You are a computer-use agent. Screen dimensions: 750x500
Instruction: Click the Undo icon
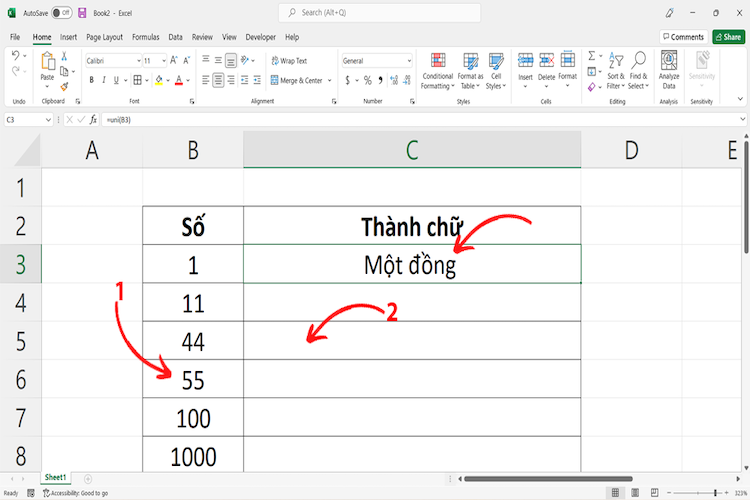15,56
